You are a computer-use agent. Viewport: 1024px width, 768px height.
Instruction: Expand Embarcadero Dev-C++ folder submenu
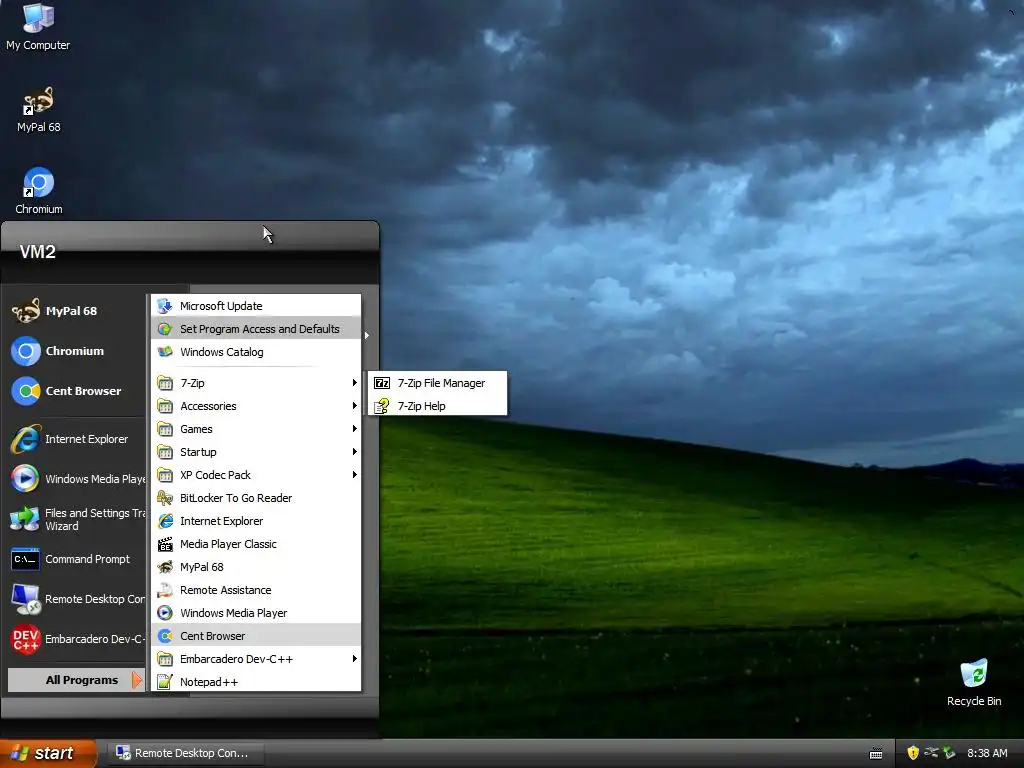[x=256, y=658]
